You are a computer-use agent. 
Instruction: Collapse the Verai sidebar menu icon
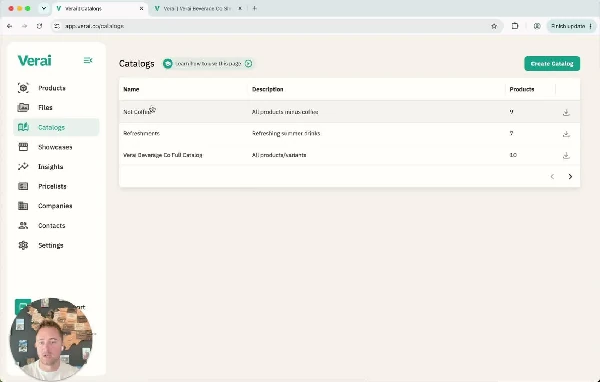tap(88, 60)
